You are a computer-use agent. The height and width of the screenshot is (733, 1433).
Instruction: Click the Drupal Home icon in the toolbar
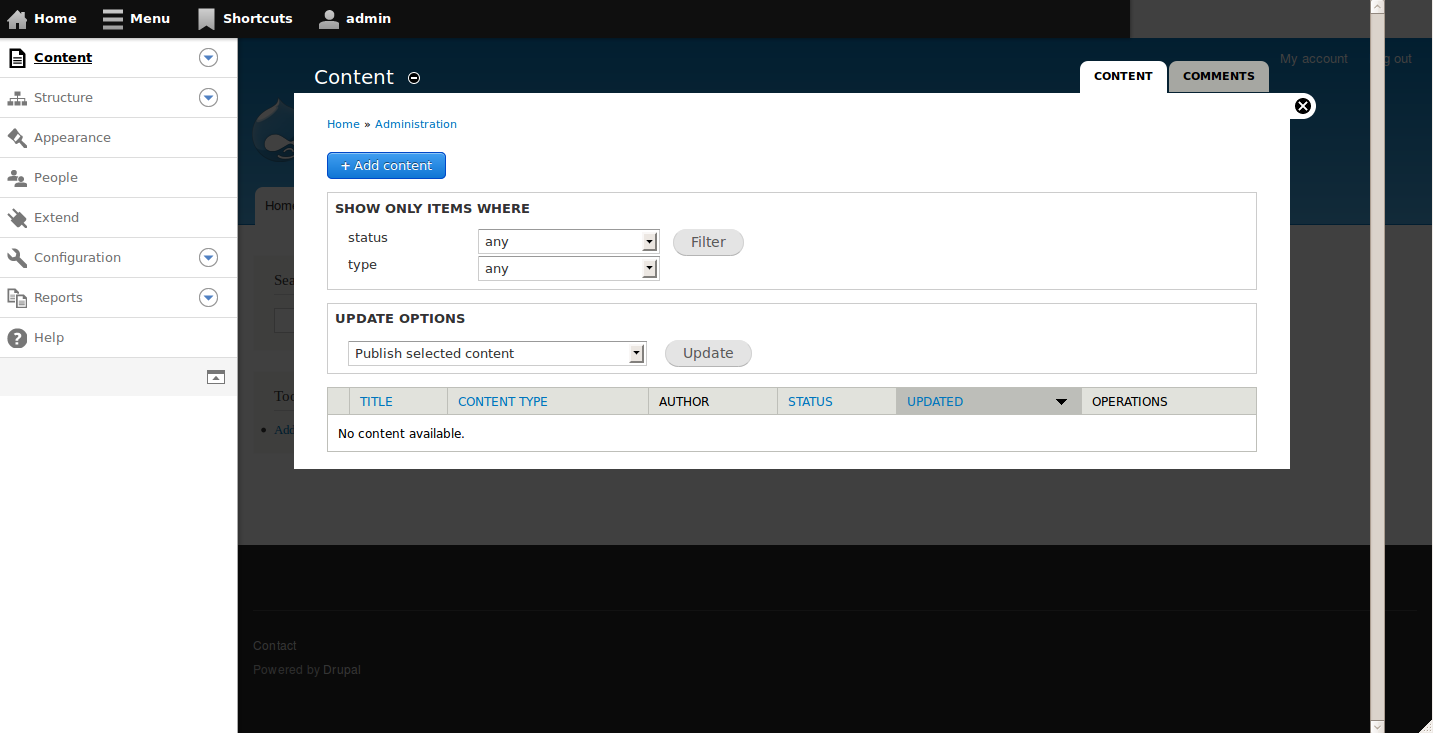16,18
